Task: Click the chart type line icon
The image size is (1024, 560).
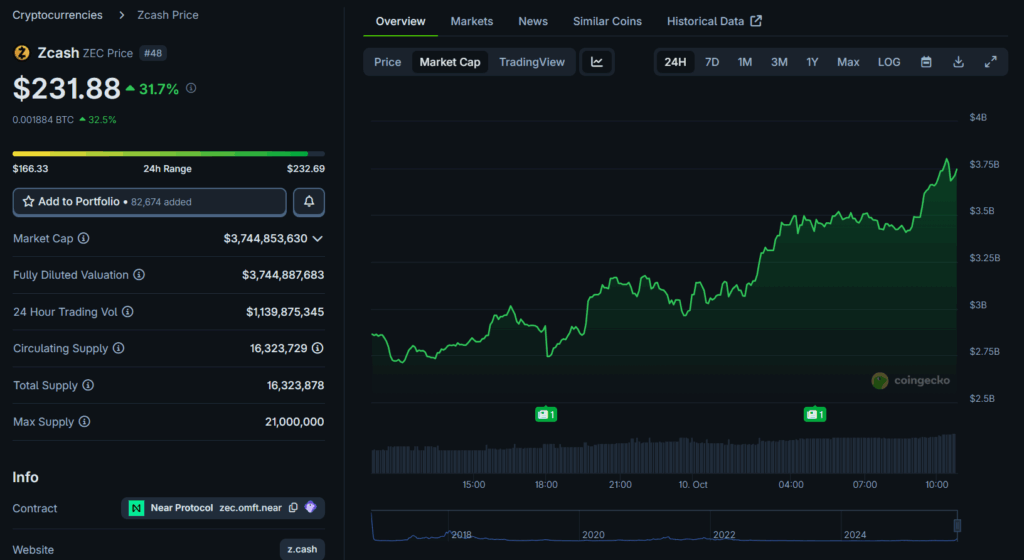Action: 597,62
